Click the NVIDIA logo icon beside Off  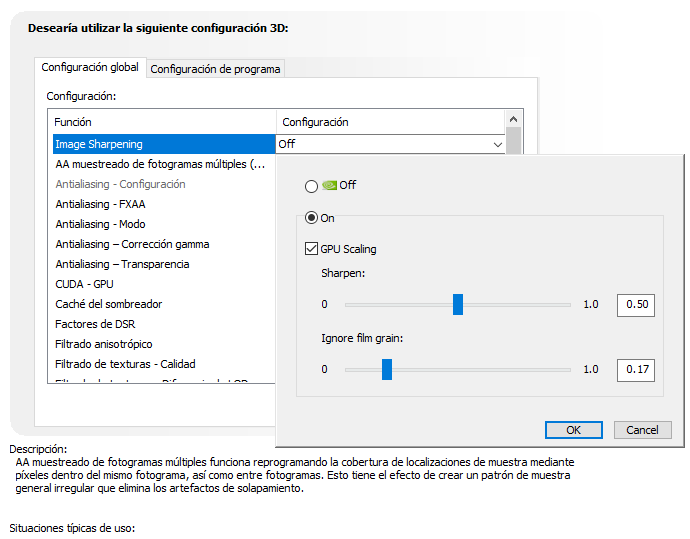tap(329, 185)
